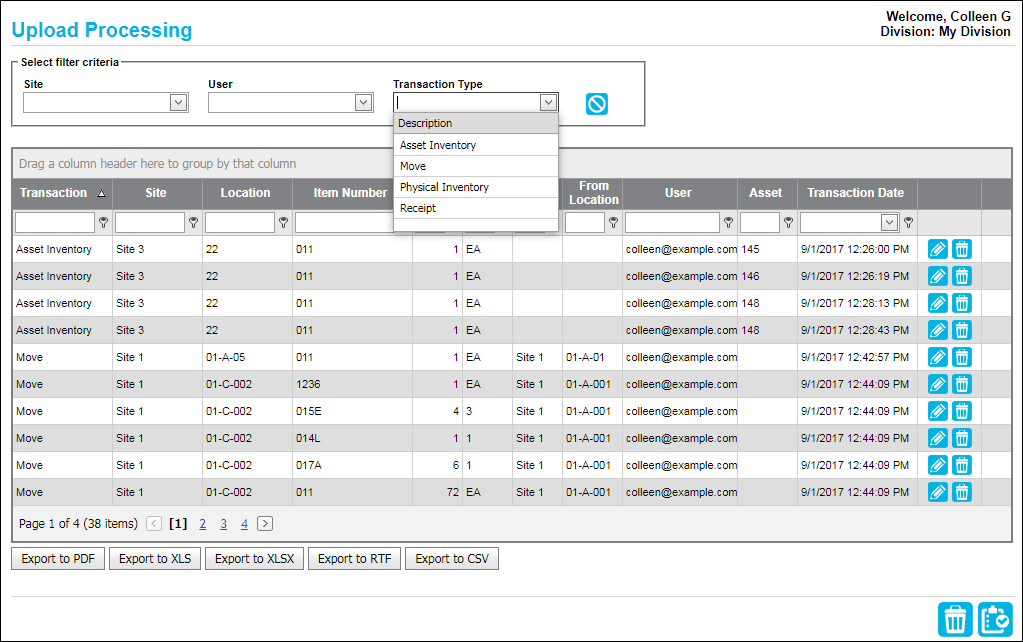Open the Transaction Date filter calendar dropdown
Image resolution: width=1023 pixels, height=642 pixels.
pos(889,222)
